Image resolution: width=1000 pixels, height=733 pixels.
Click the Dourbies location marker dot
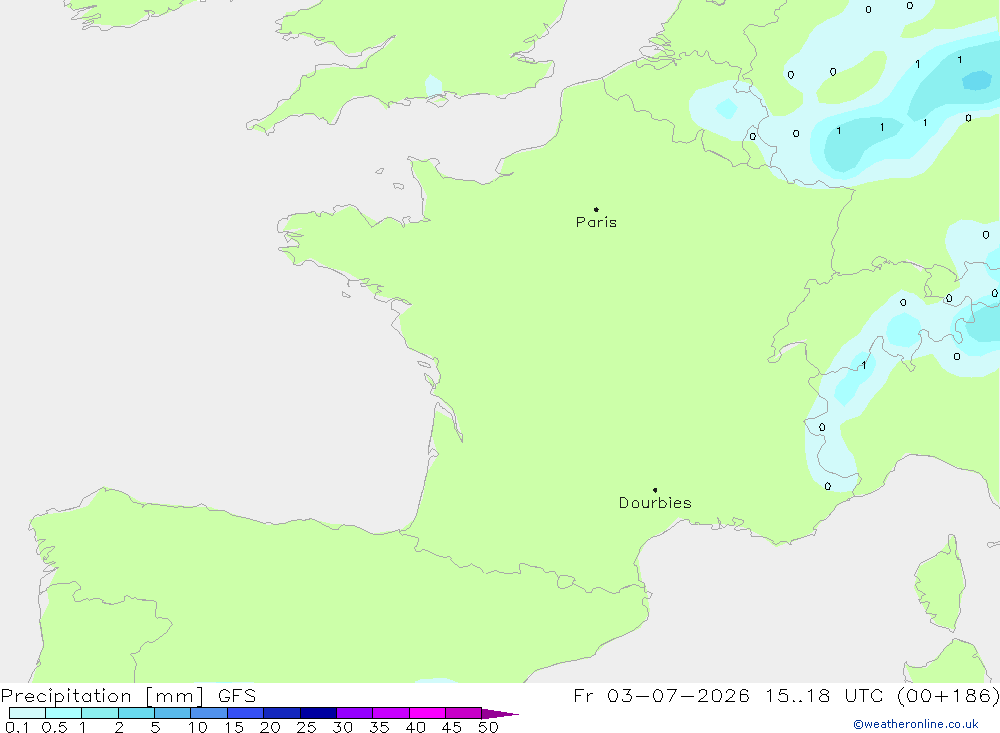(655, 490)
